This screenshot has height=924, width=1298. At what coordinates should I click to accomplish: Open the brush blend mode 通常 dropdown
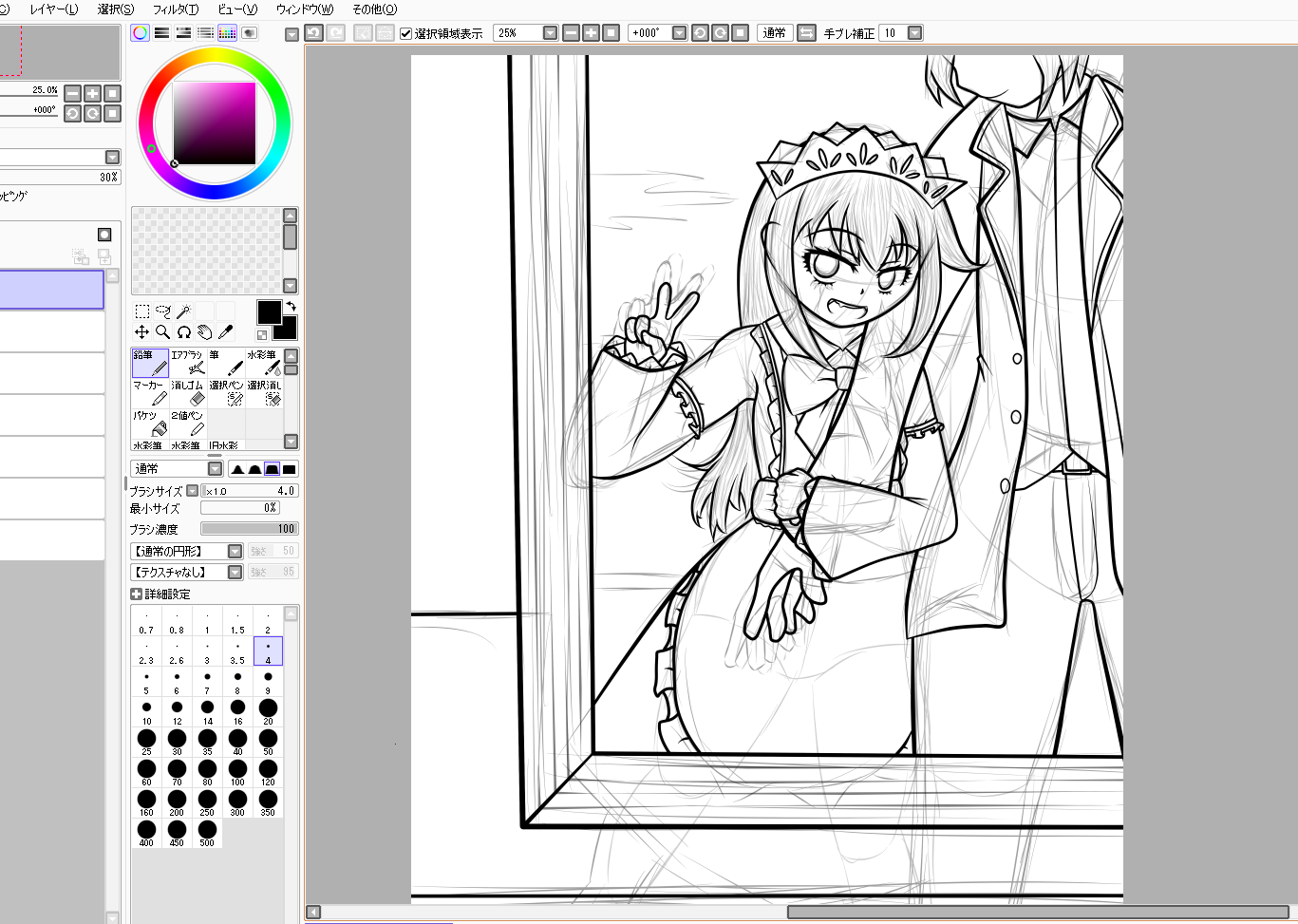tap(215, 469)
